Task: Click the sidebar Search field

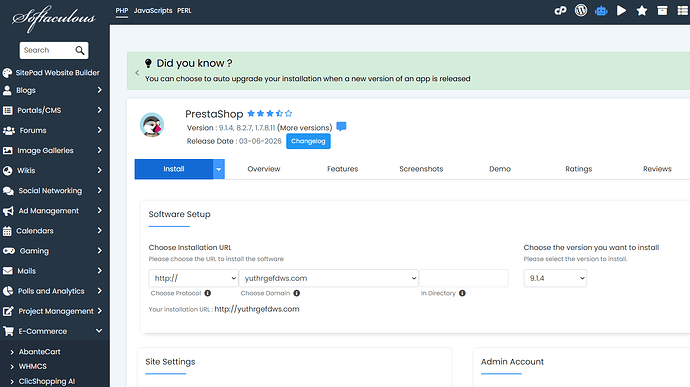Action: 48,50
